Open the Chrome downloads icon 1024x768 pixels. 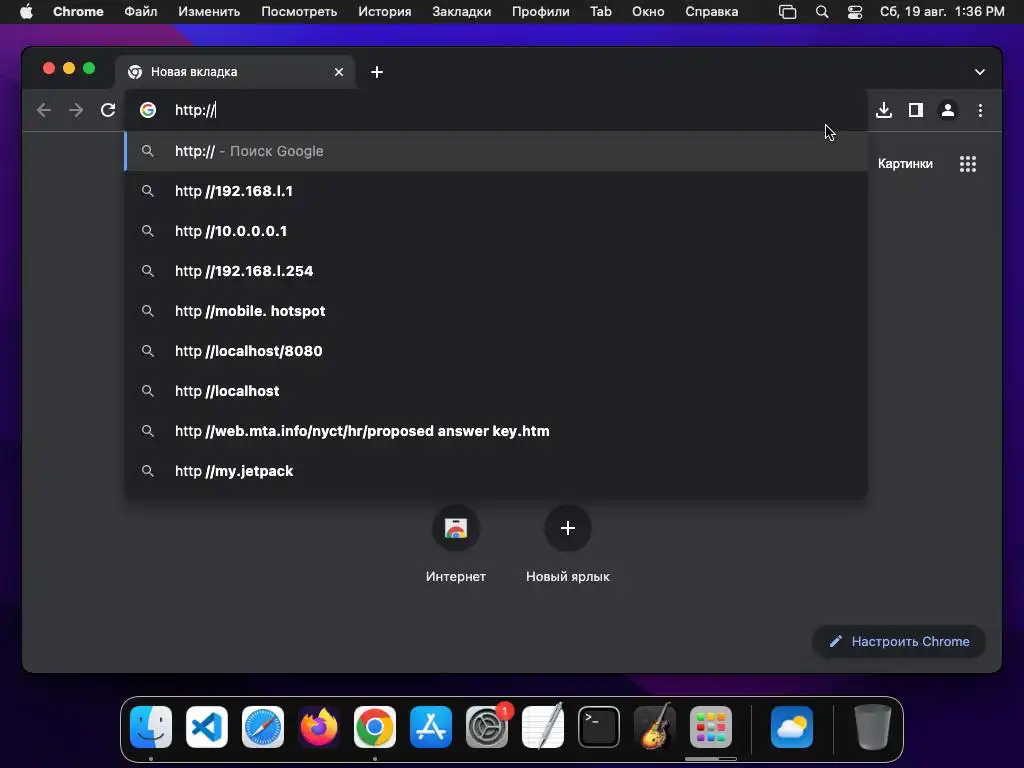(x=884, y=110)
